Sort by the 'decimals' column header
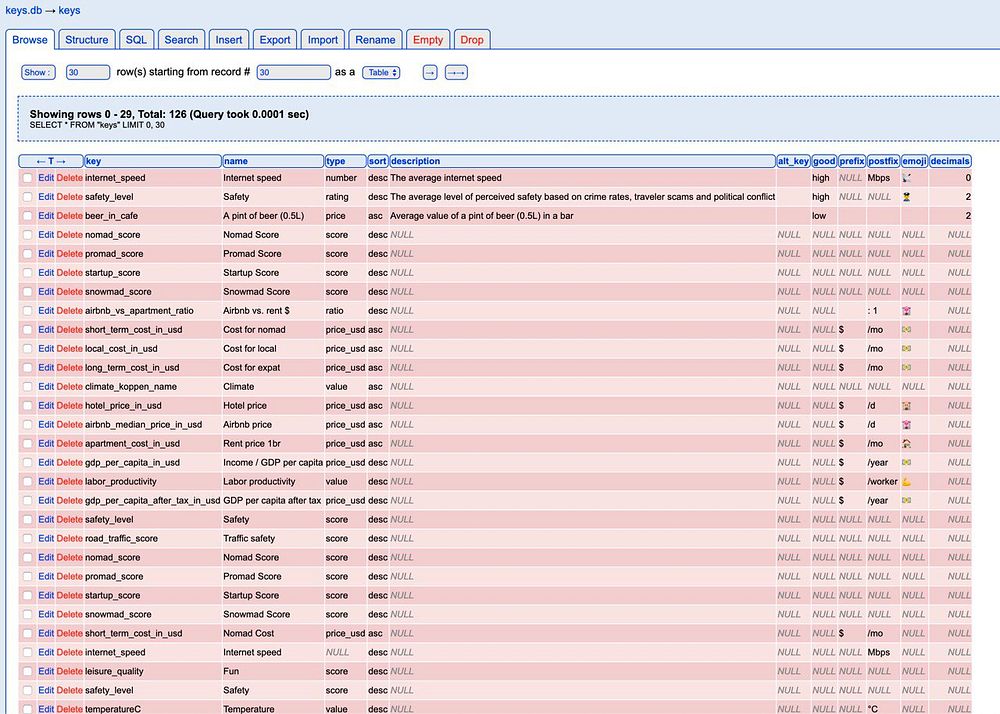The image size is (1000, 714). pyautogui.click(x=950, y=161)
